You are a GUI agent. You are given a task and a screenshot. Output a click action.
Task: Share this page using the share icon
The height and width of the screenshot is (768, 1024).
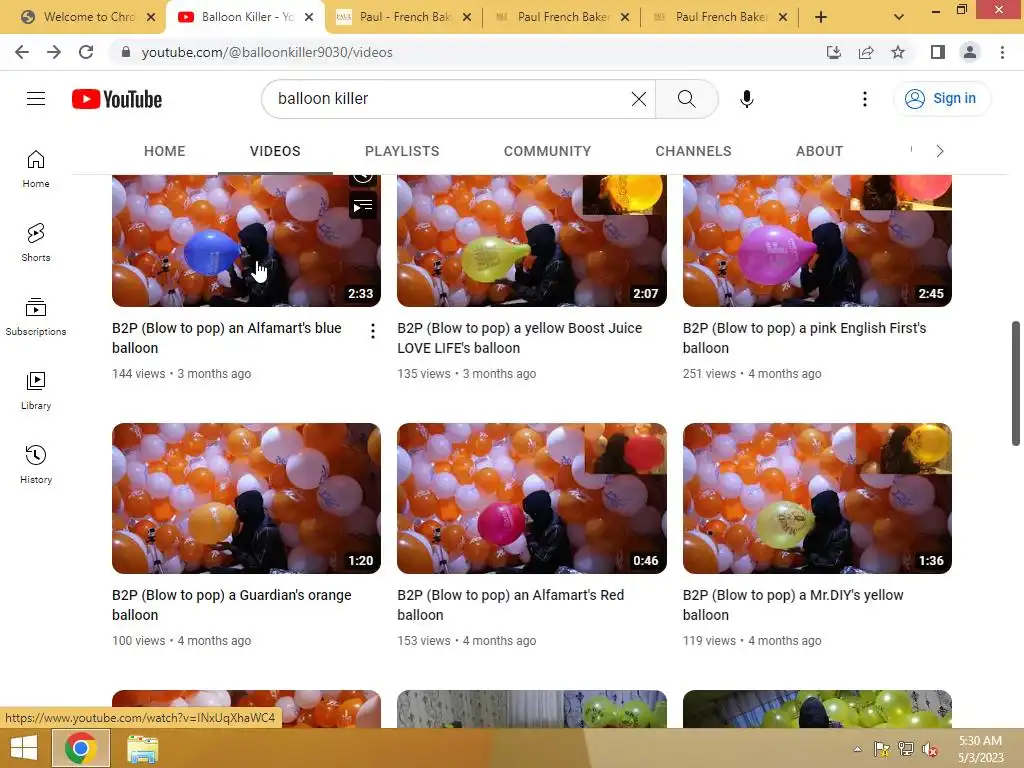point(866,52)
